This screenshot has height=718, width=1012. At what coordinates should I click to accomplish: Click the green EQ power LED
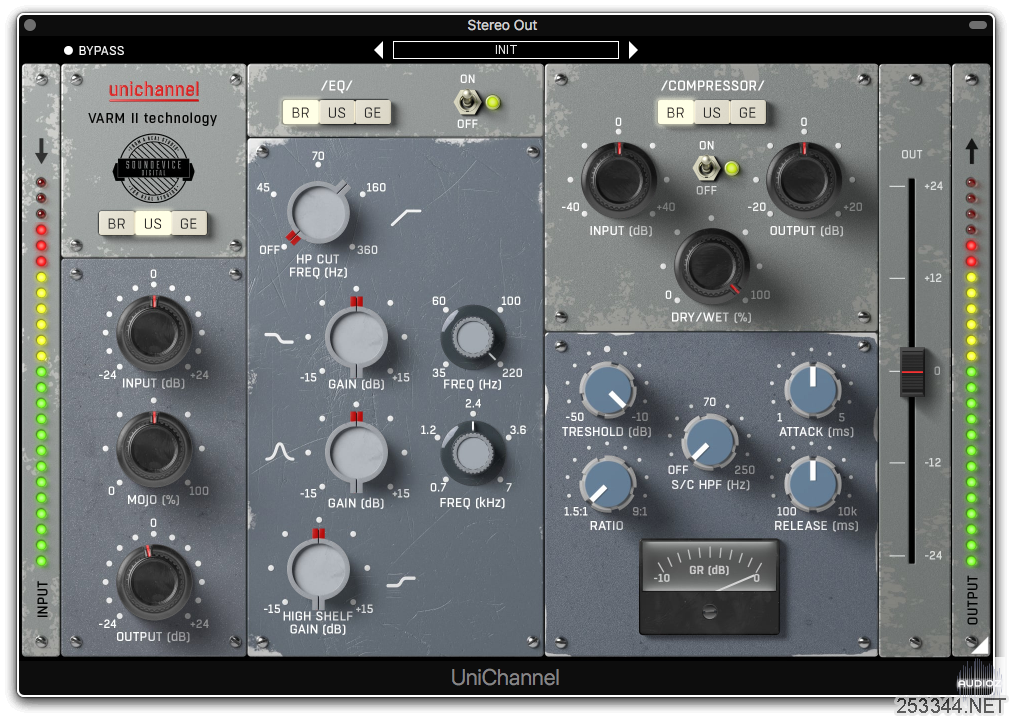pyautogui.click(x=493, y=102)
